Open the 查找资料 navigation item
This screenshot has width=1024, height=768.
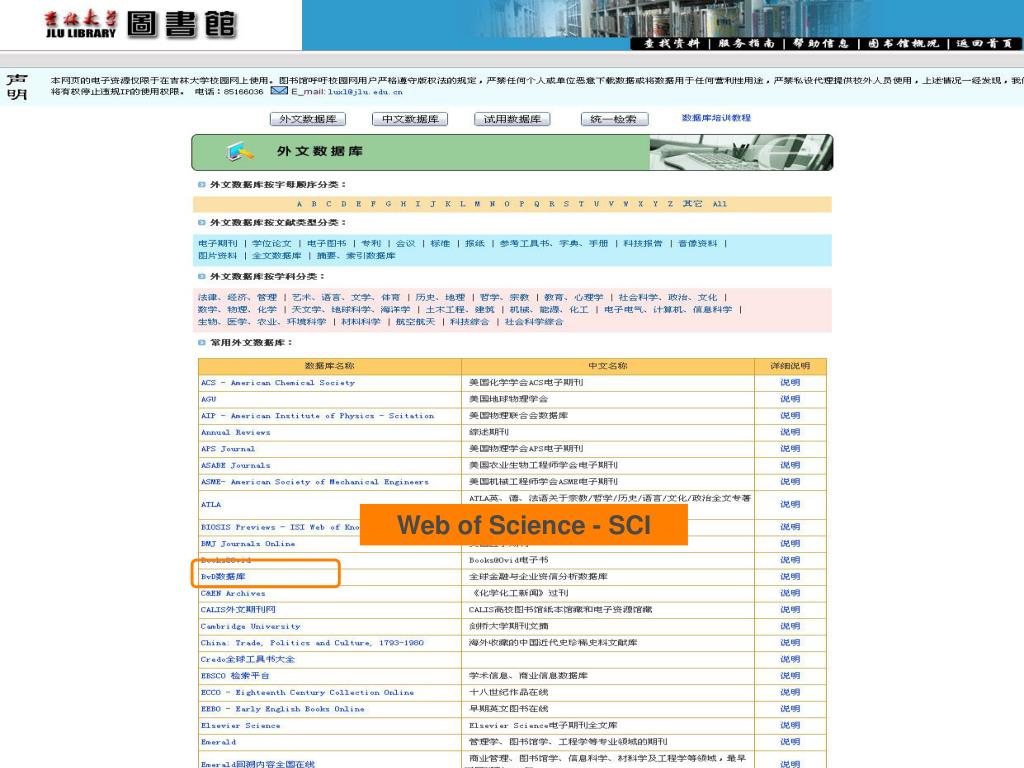click(x=671, y=43)
